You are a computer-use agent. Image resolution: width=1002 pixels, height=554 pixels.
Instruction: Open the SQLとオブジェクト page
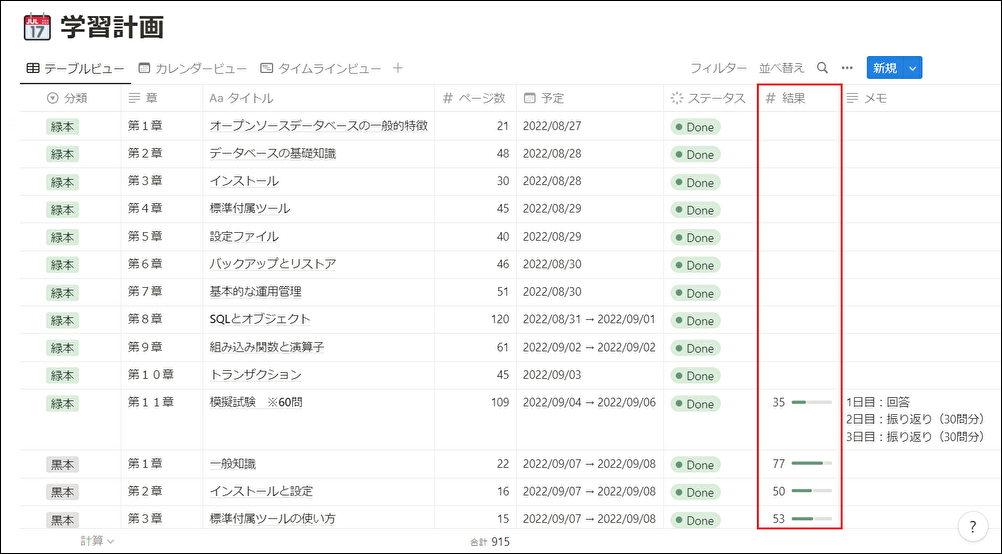point(260,319)
